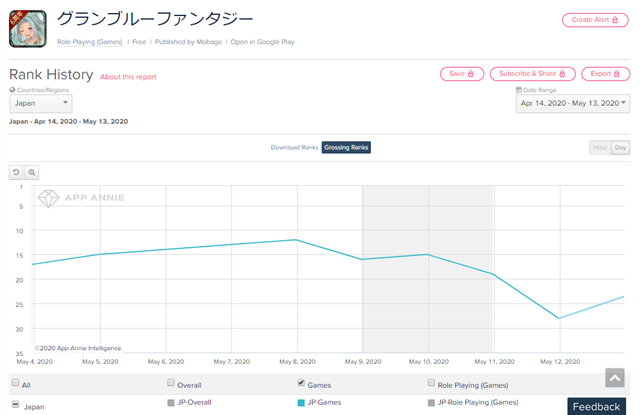Click the JP-Overall gray swatch

point(171,403)
